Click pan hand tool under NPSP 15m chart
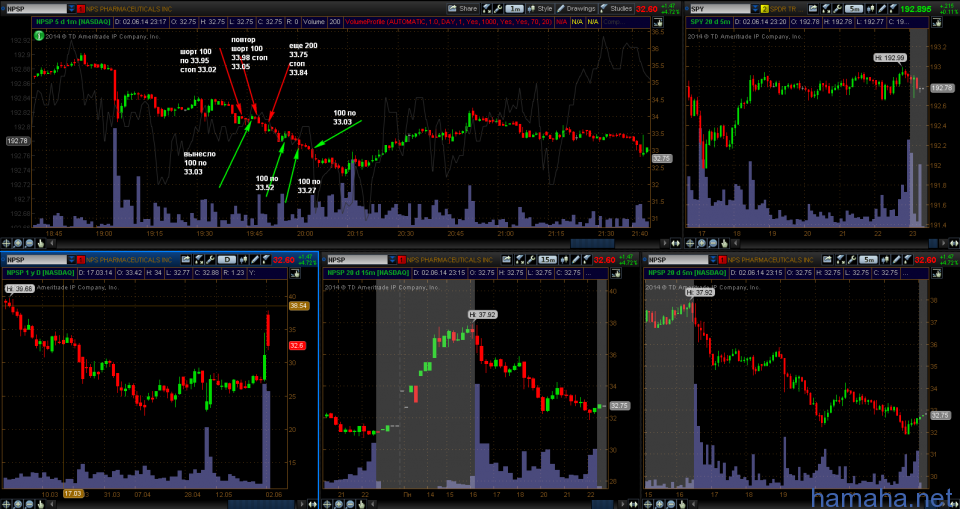960x509 pixels. 362,503
